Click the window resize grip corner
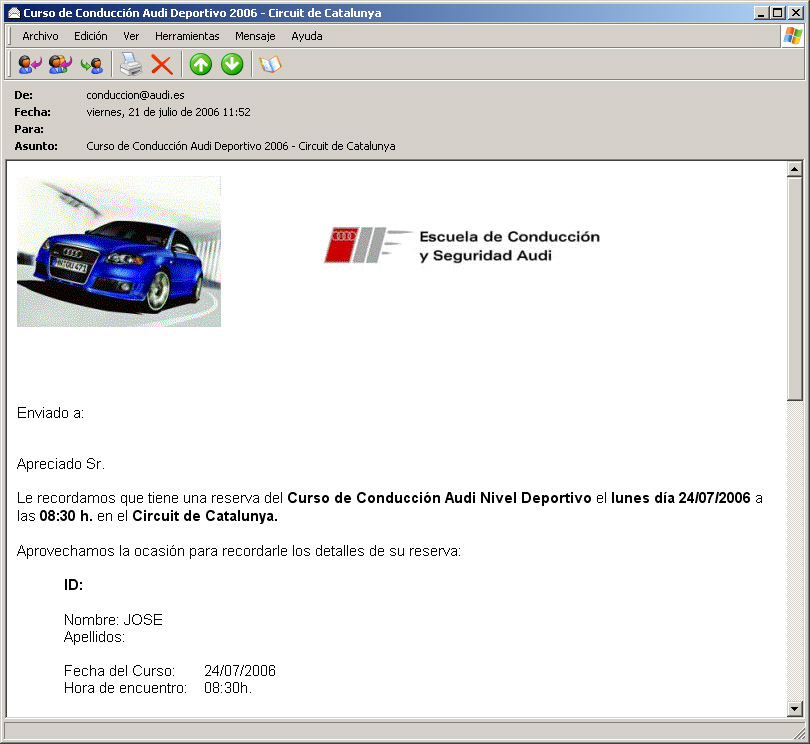The image size is (810, 744). coord(799,733)
